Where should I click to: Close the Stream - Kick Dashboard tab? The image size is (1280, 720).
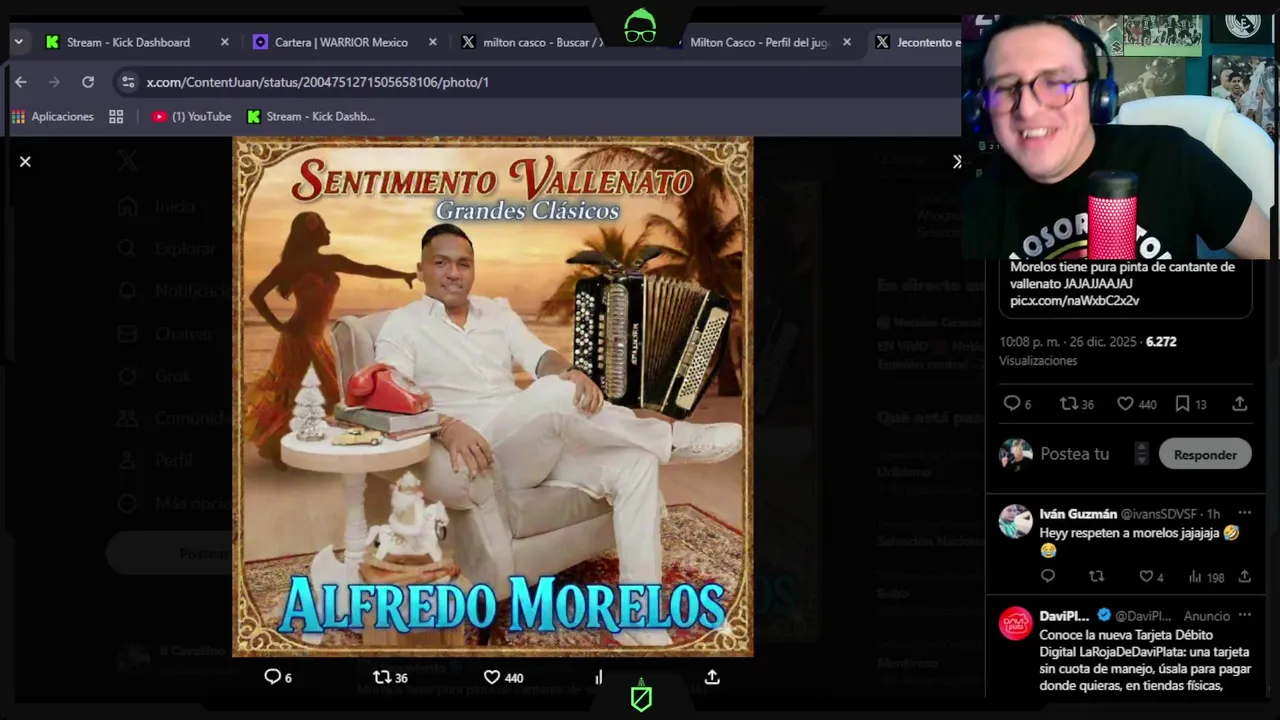pos(224,42)
